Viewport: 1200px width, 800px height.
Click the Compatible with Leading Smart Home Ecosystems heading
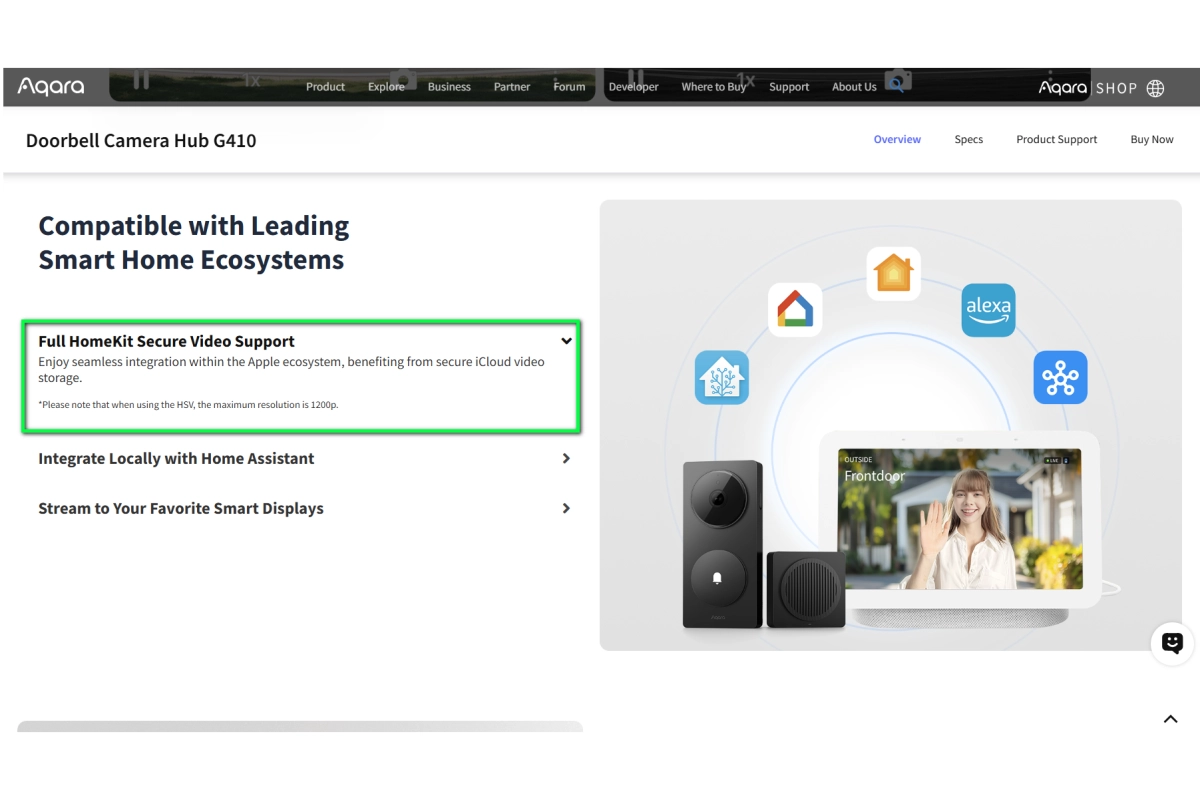click(x=194, y=243)
